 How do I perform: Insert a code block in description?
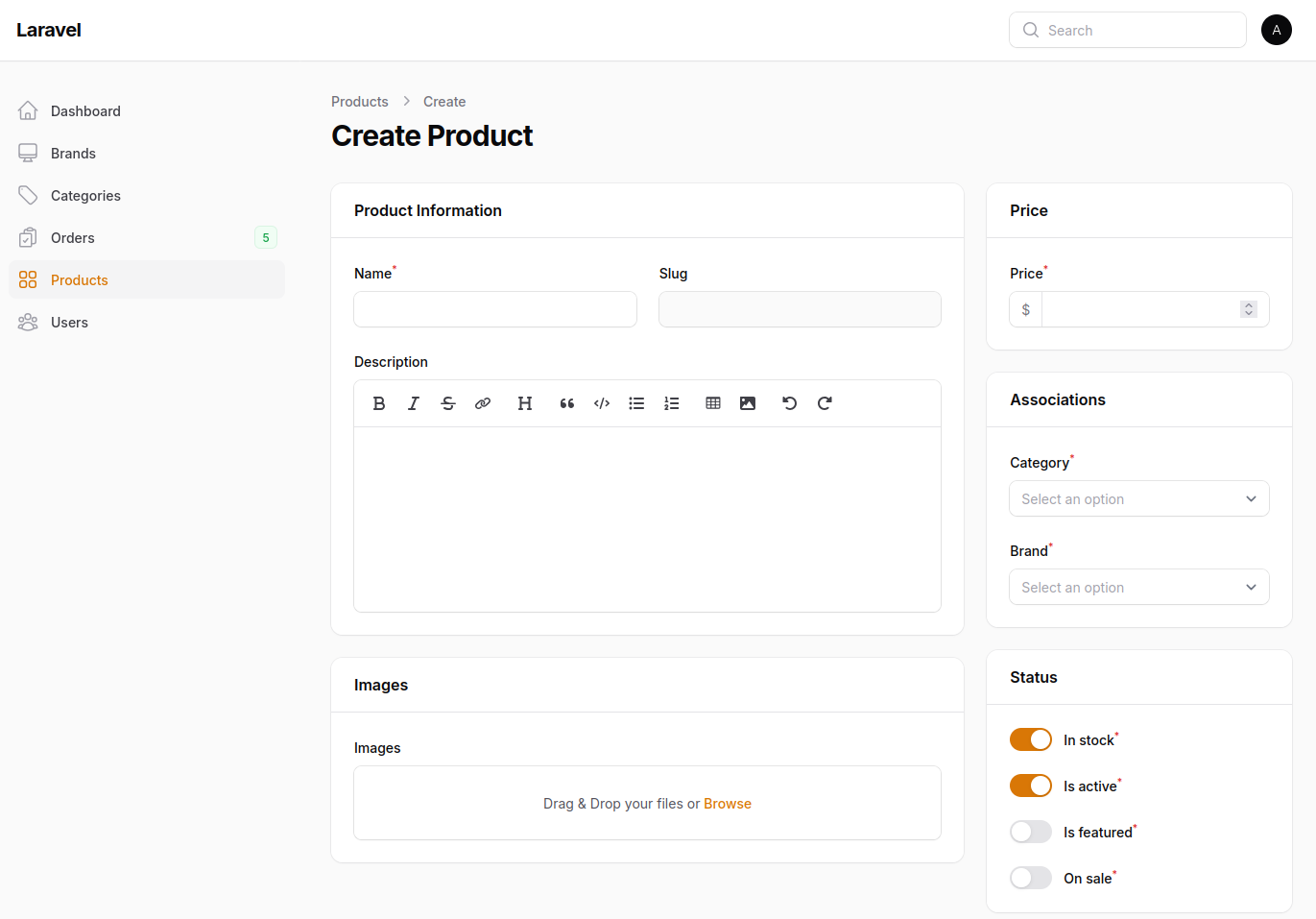pyautogui.click(x=602, y=403)
